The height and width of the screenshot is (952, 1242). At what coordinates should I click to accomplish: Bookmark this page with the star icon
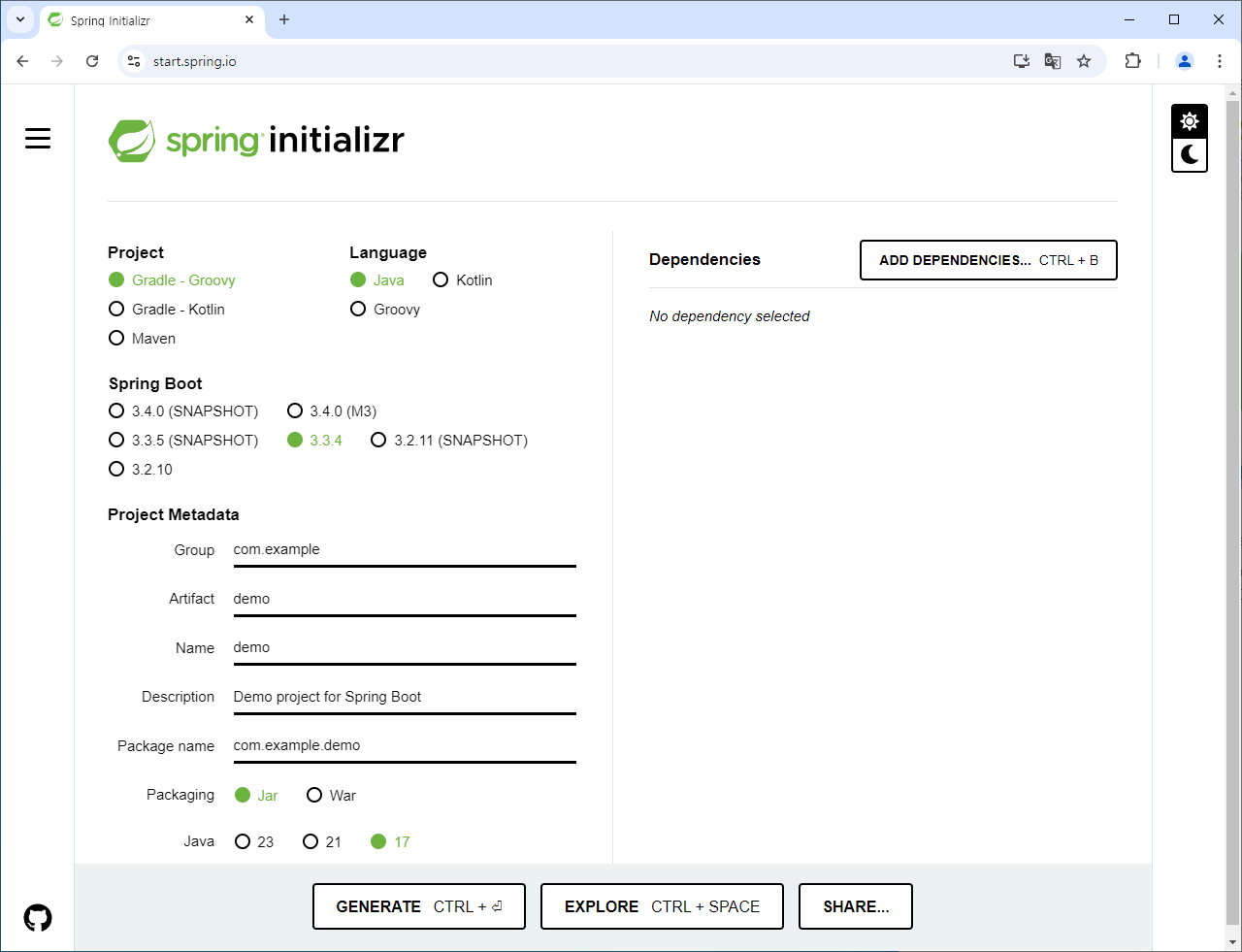(x=1084, y=60)
